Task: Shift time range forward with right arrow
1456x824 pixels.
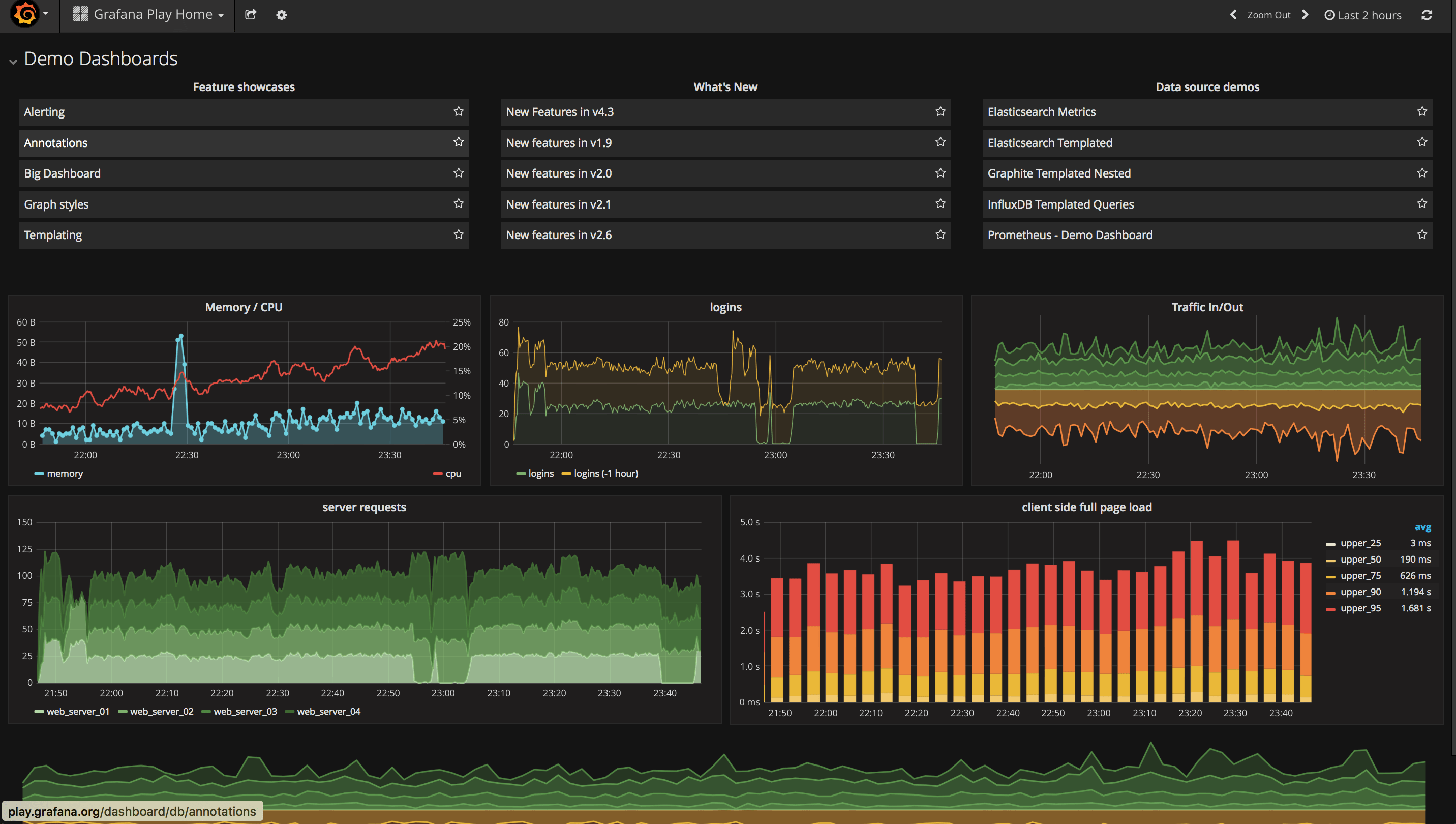Action: pyautogui.click(x=1305, y=15)
